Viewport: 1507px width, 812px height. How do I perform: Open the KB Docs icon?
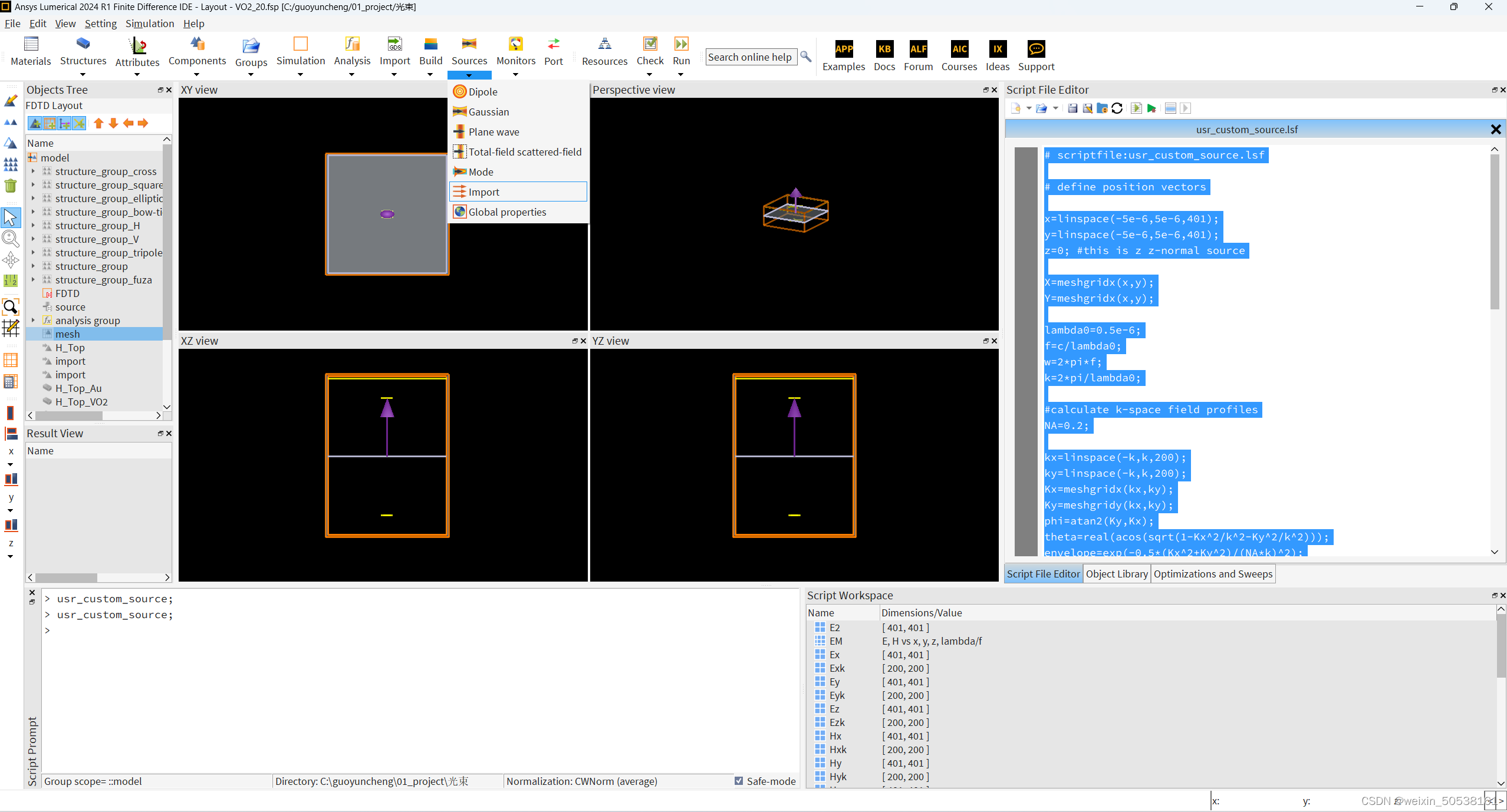[884, 49]
